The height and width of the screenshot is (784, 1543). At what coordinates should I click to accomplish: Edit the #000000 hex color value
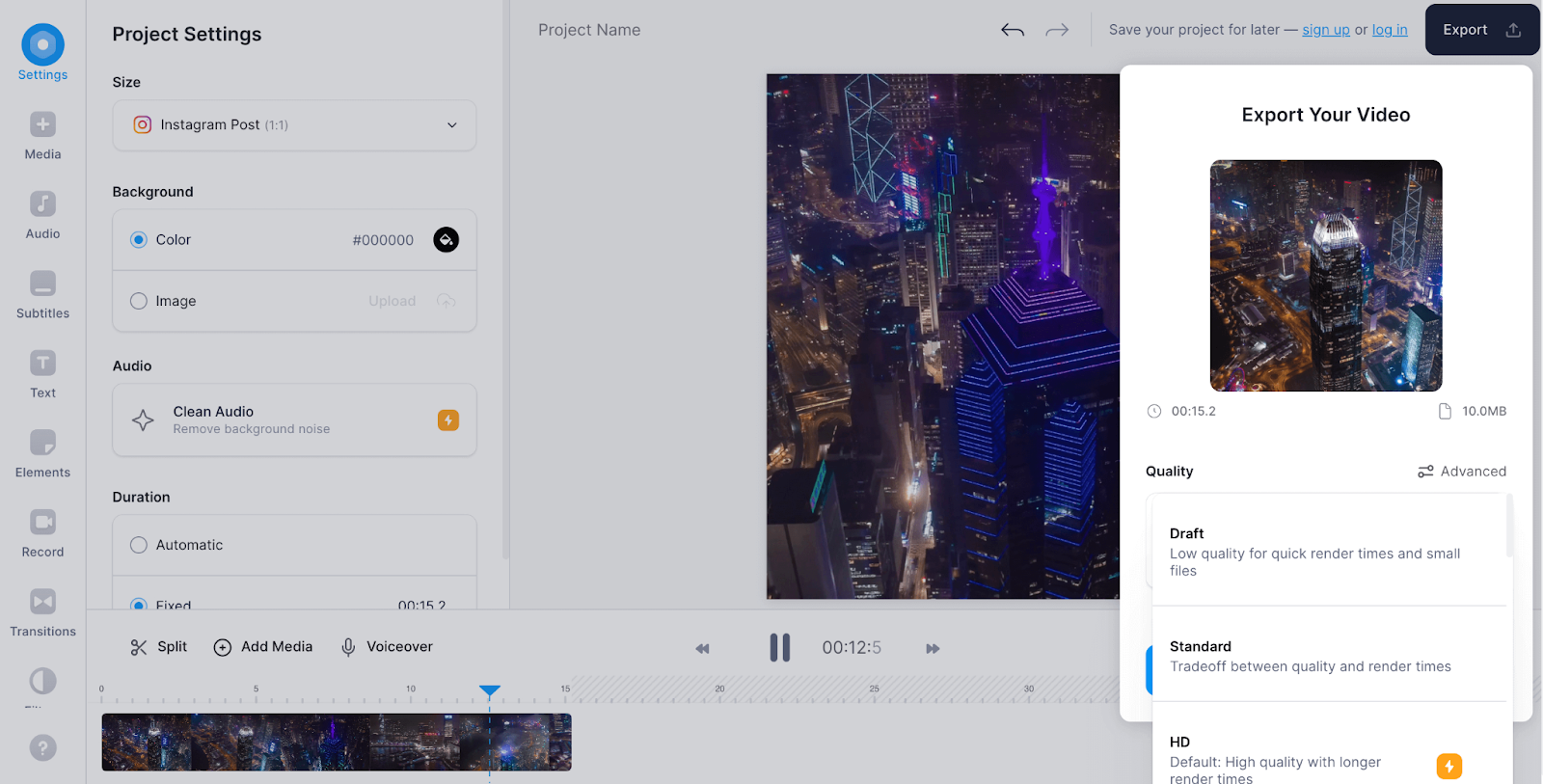click(x=383, y=240)
